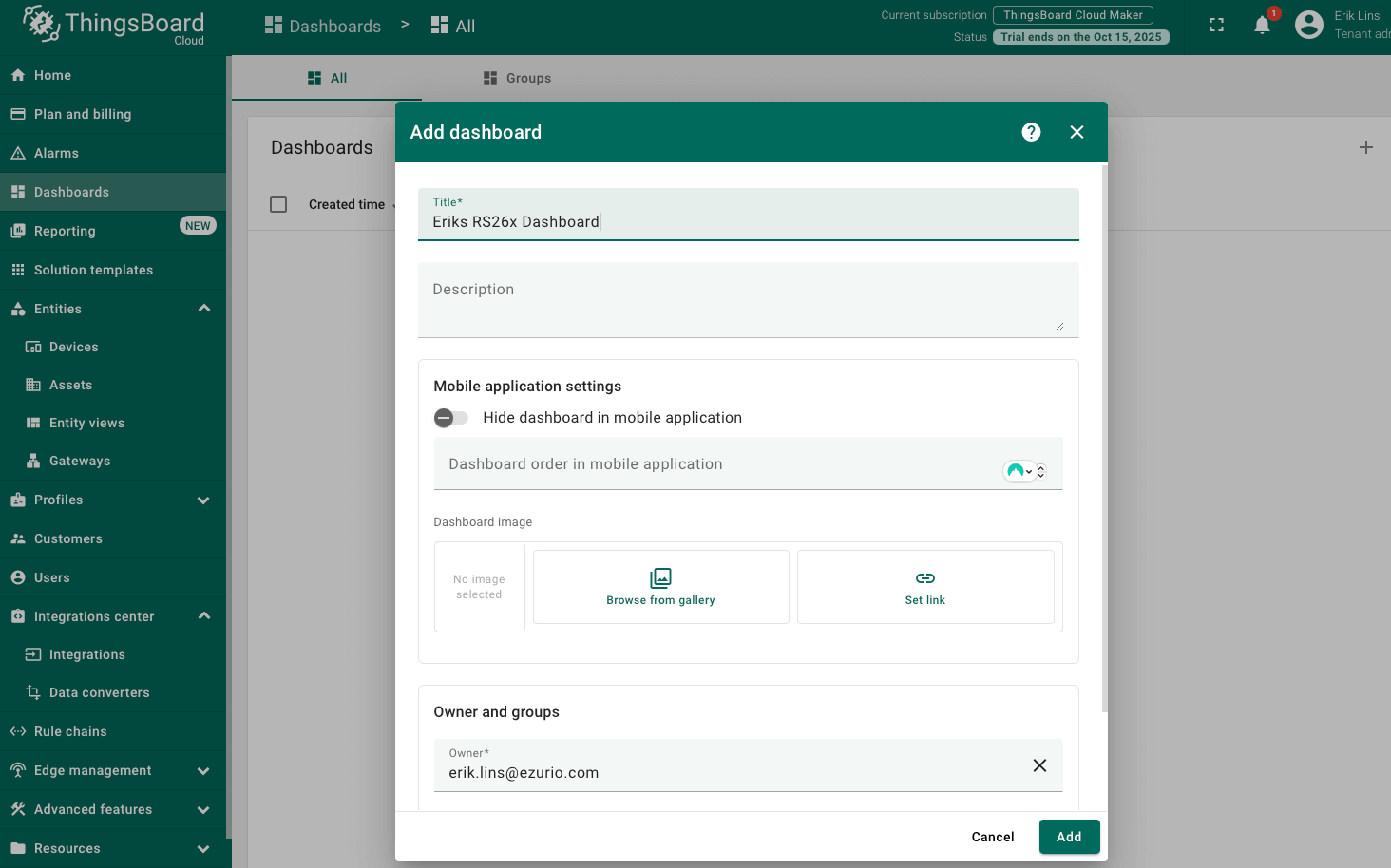This screenshot has width=1391, height=868.
Task: Clear the owner with the X icon
Action: pyautogui.click(x=1039, y=765)
